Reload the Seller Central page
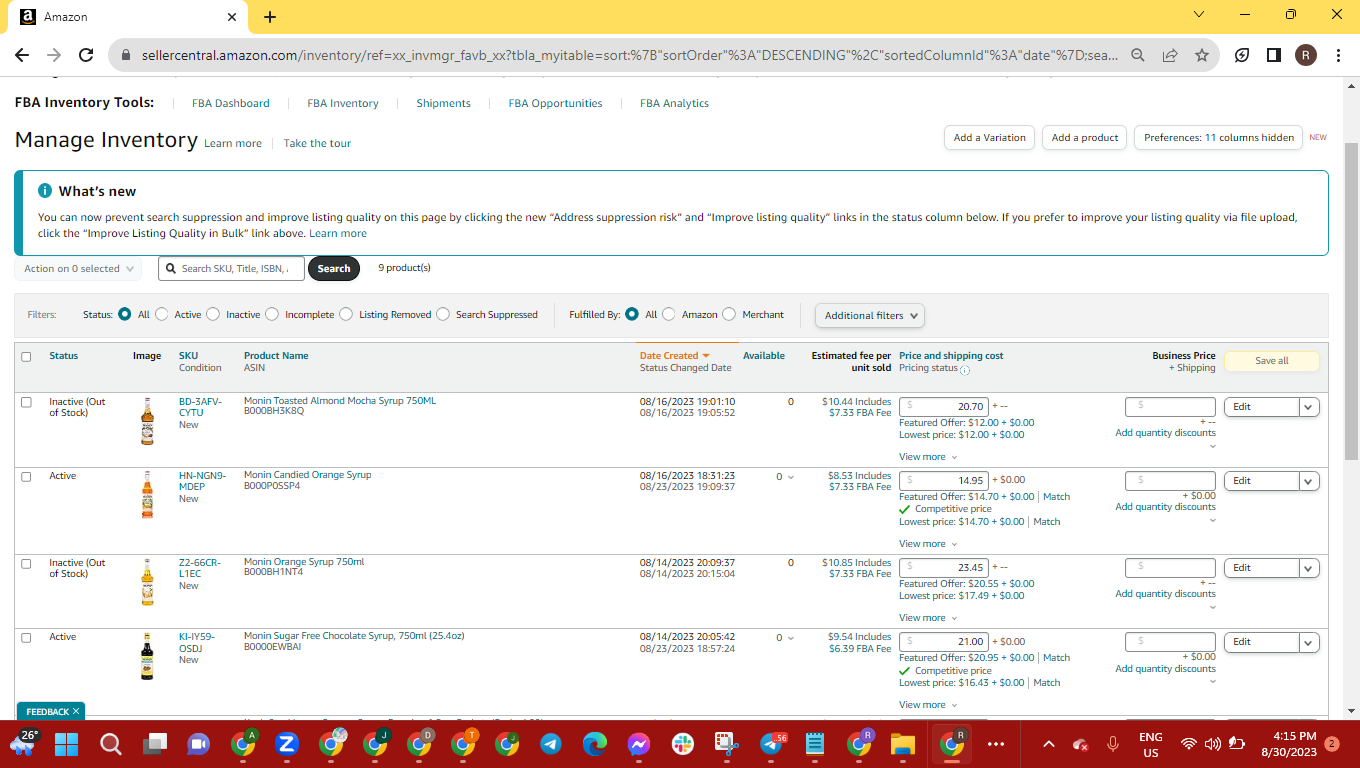 (86, 55)
